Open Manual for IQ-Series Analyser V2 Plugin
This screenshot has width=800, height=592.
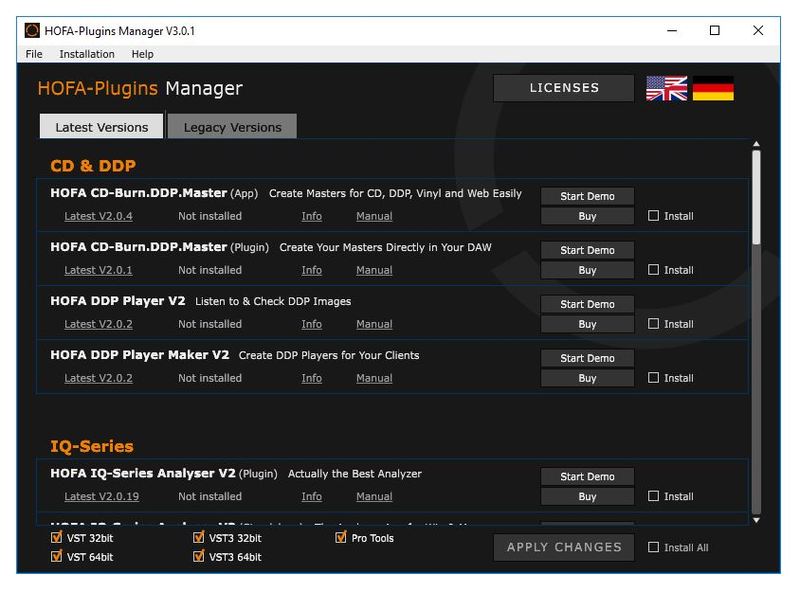pos(374,497)
